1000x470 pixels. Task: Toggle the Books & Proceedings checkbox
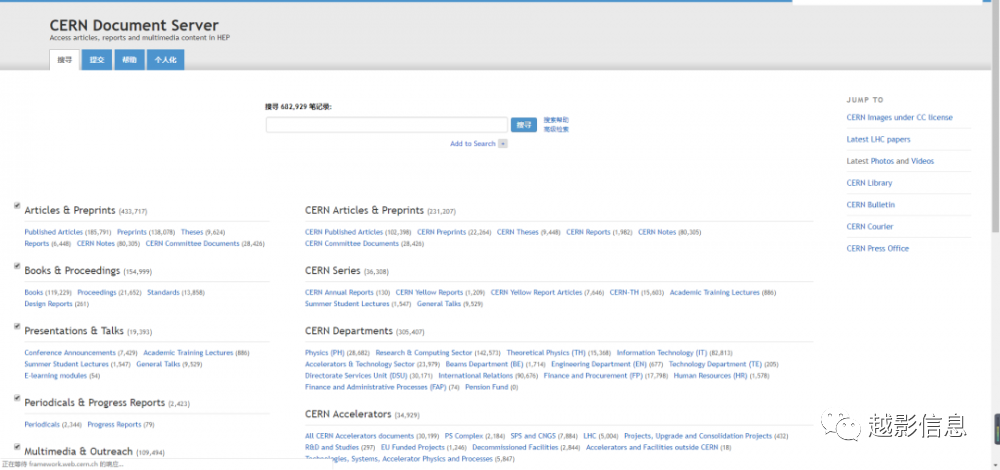pos(17,266)
